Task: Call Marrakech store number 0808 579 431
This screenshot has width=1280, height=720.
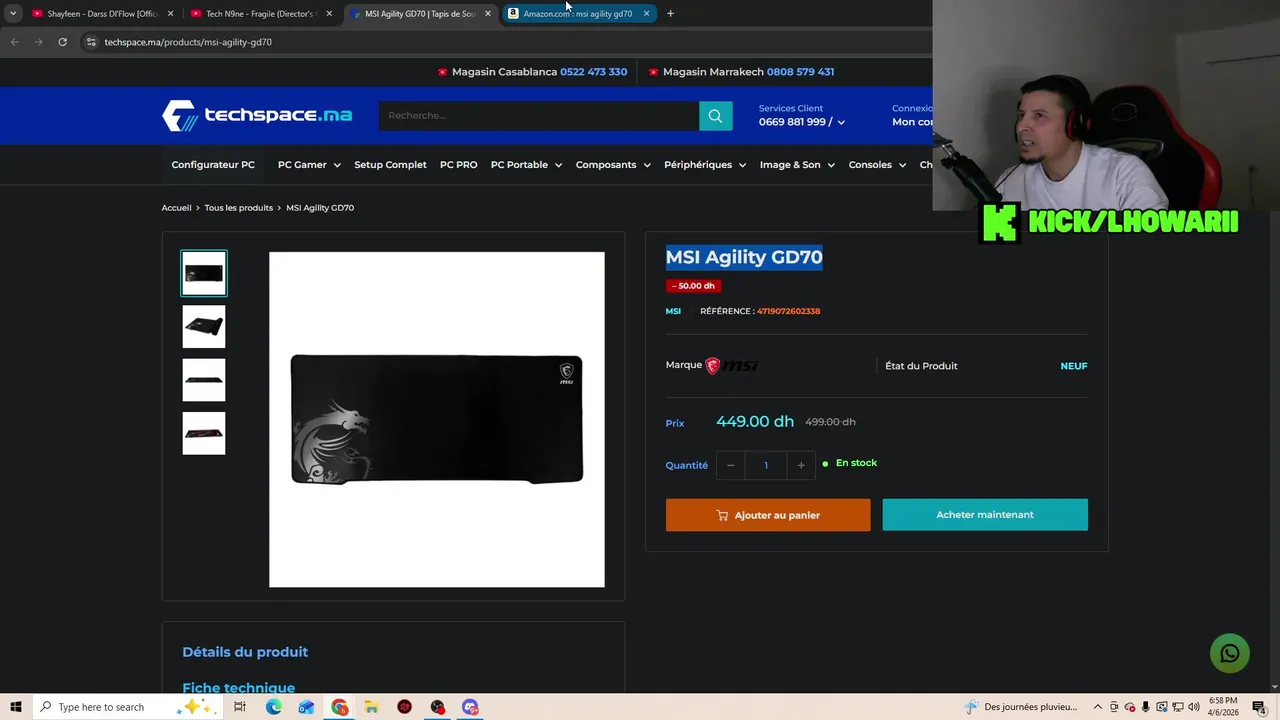Action: 800,72
